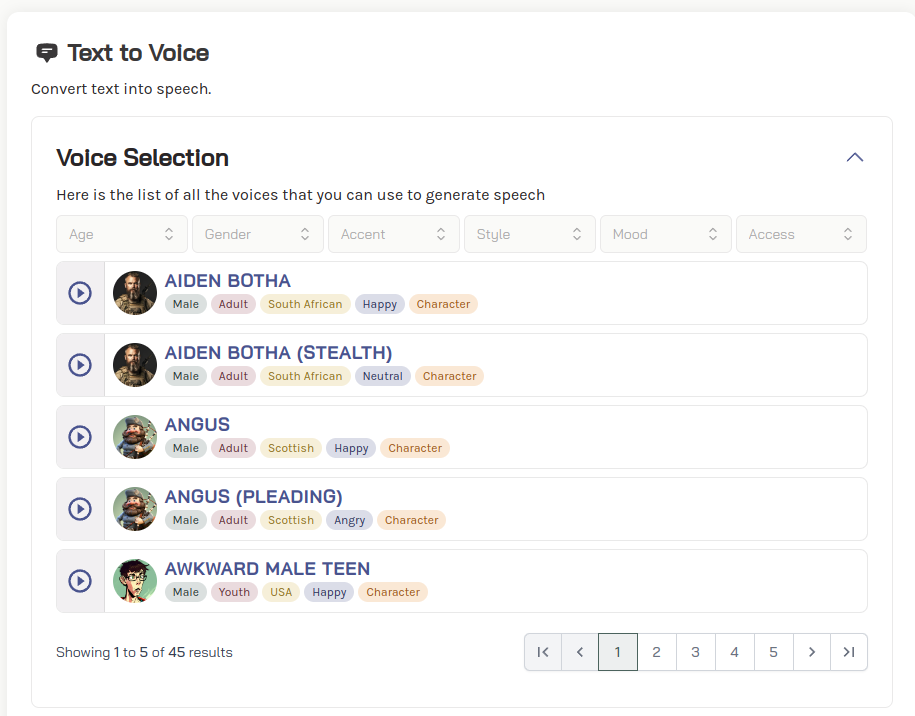Select the ANGUS voice name

[197, 425]
